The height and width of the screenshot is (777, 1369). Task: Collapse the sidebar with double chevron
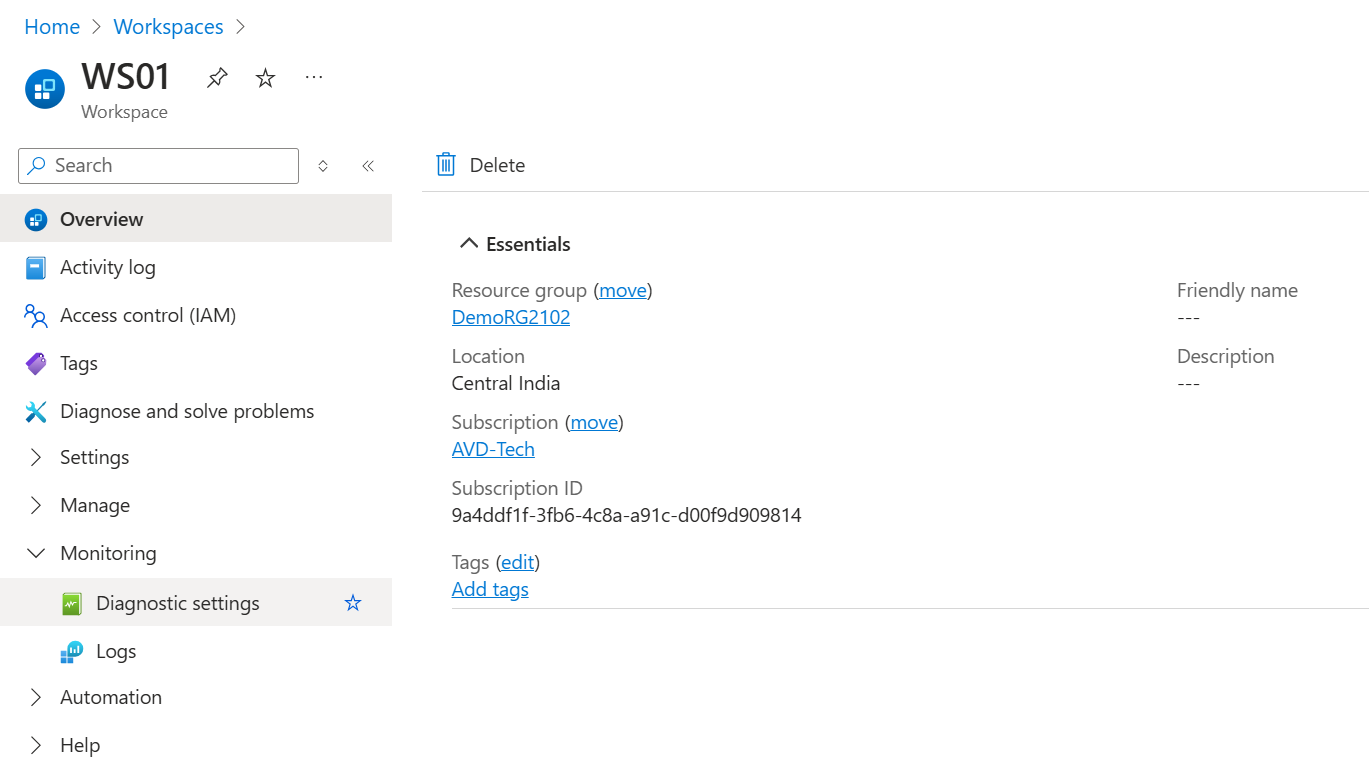pos(368,166)
